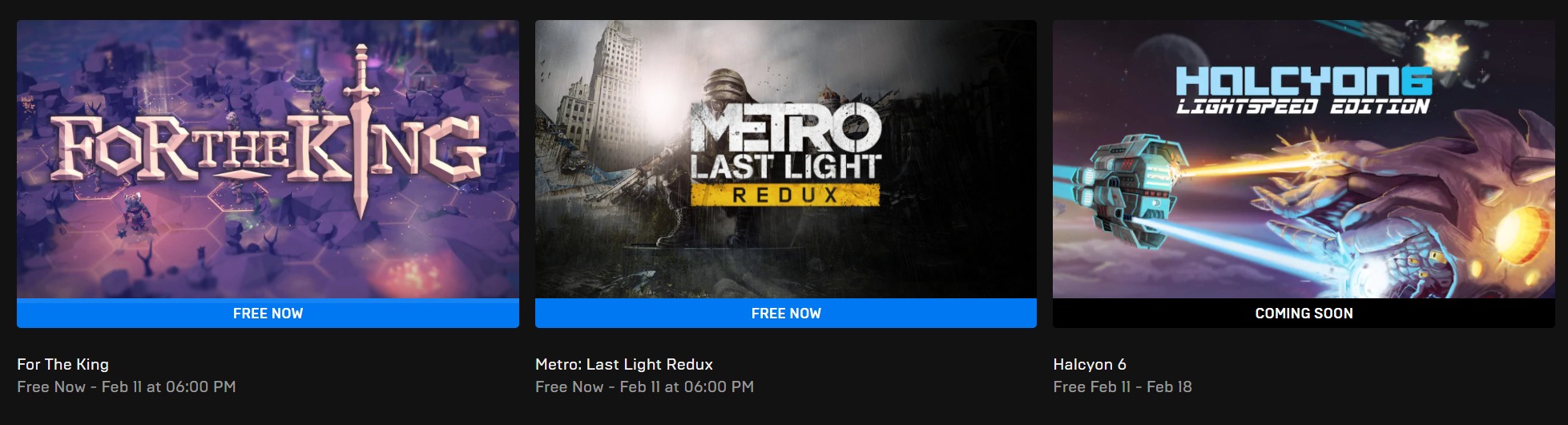Select the For The King title text
1568x425 pixels.
pos(62,364)
